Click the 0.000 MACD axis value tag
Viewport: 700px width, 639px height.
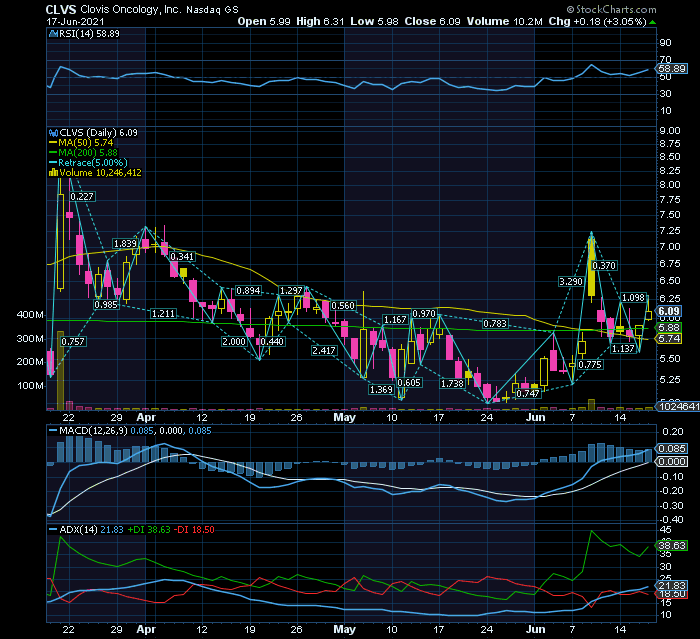(x=672, y=461)
